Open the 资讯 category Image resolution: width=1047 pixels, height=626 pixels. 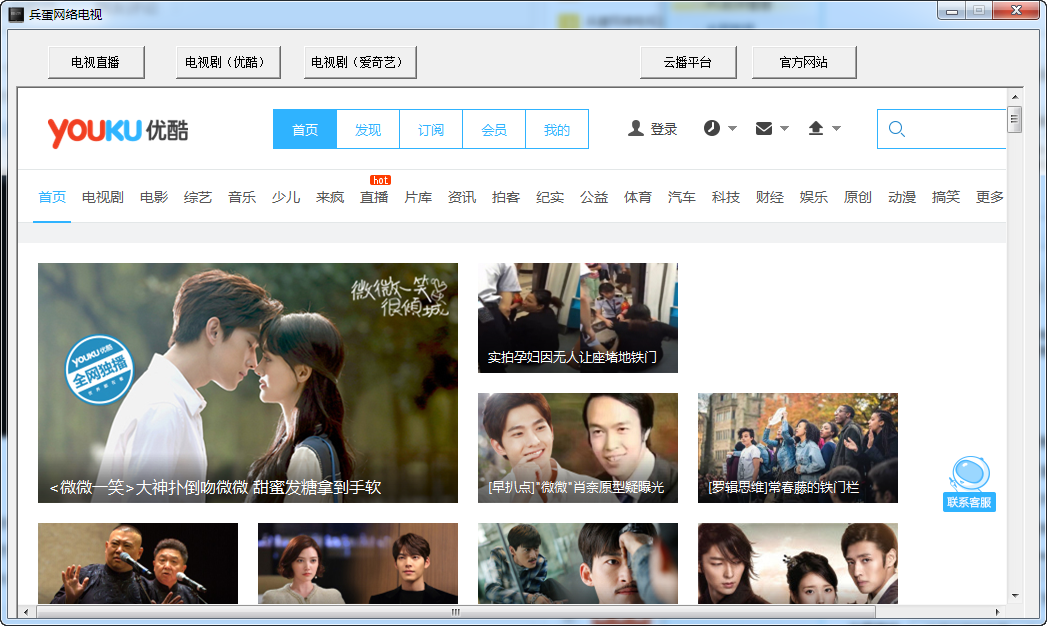coord(462,197)
